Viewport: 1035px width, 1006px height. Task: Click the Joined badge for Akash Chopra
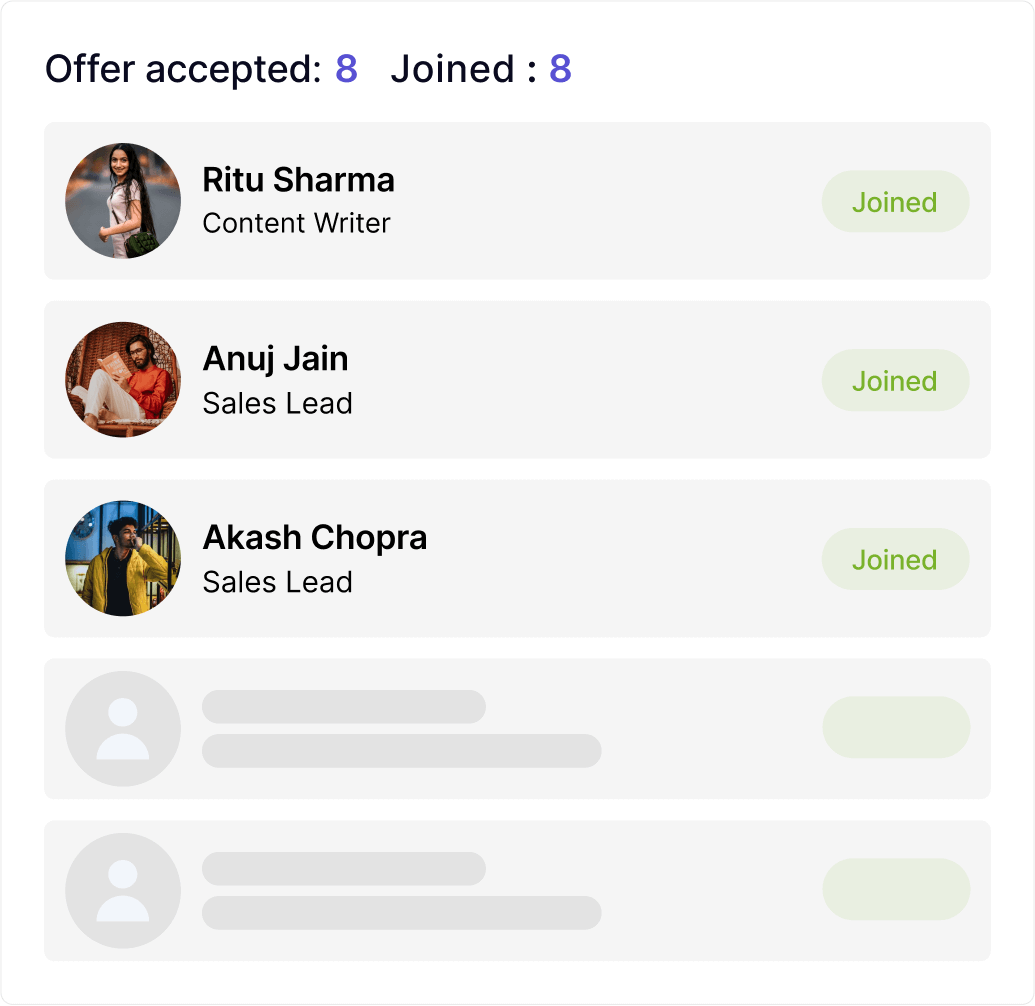(895, 560)
